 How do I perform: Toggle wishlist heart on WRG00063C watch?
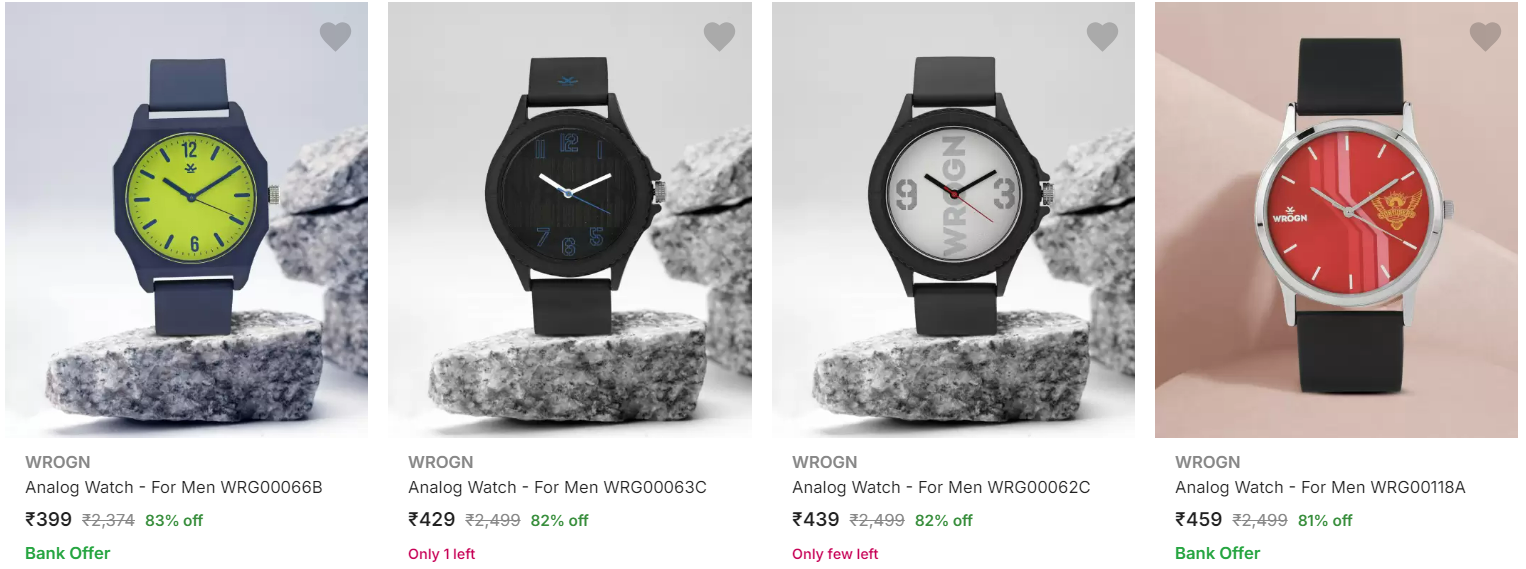719,37
